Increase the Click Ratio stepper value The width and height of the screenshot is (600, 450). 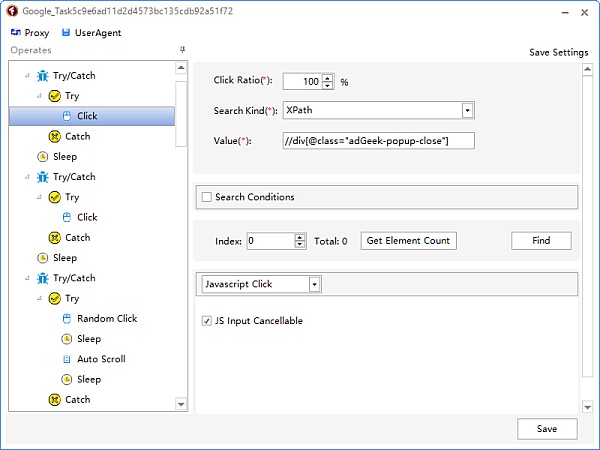328,78
